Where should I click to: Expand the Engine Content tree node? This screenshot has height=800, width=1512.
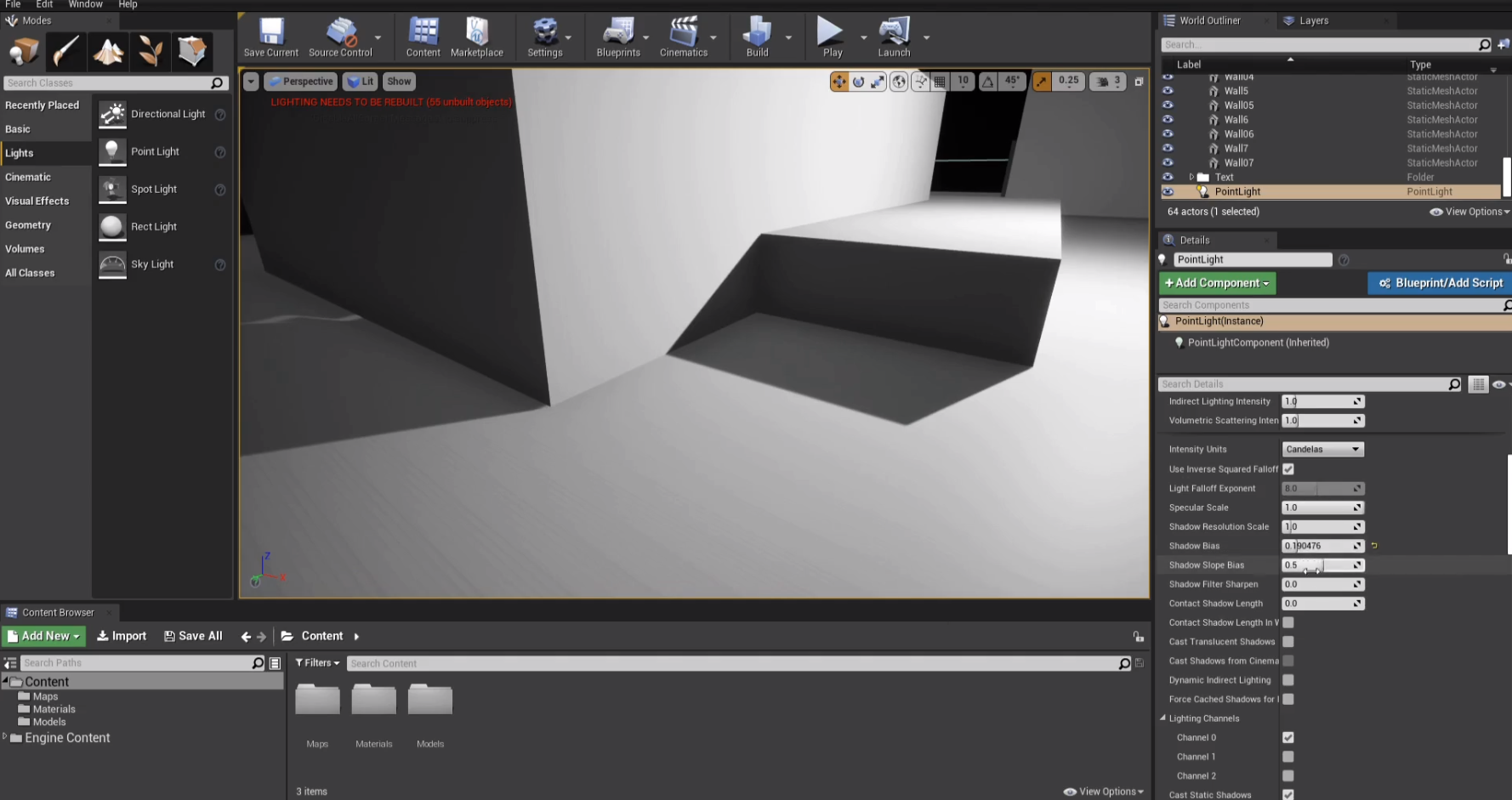pos(5,737)
